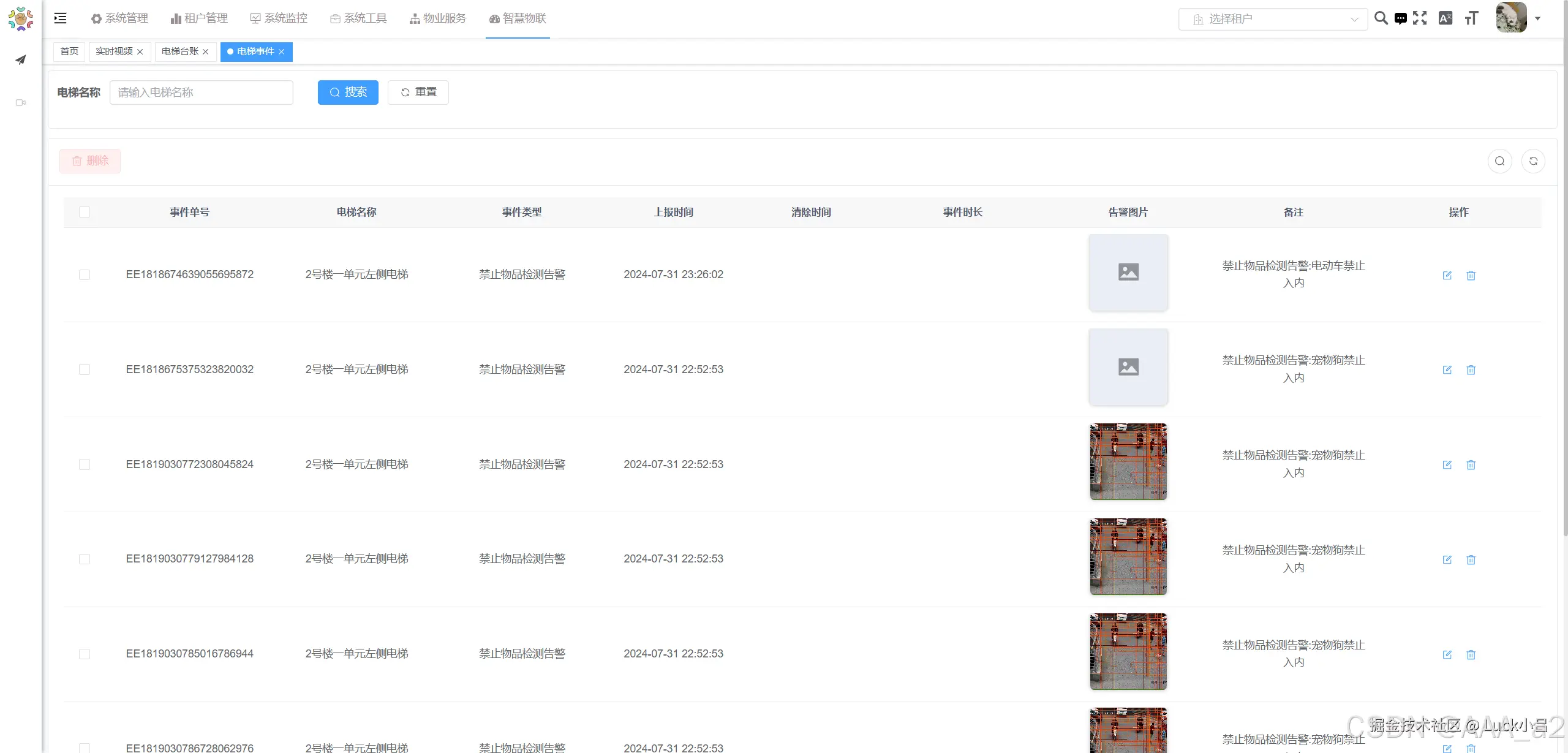
Task: Check the row for EE1818674639055695872
Action: click(85, 274)
